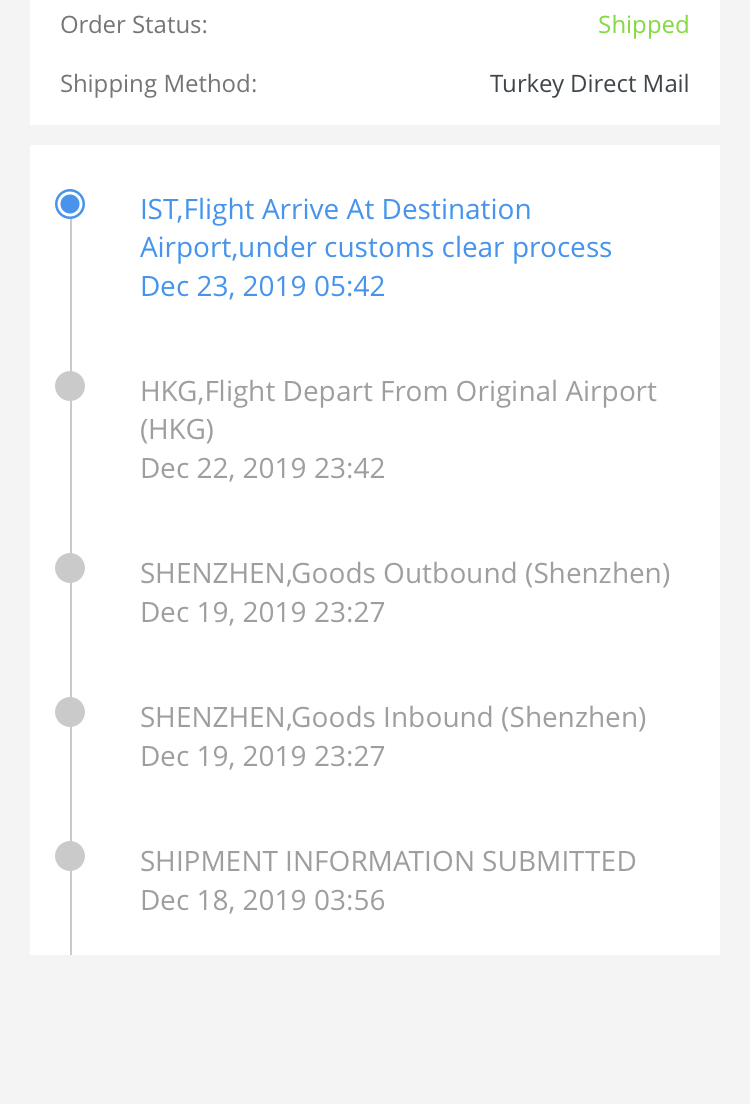This screenshot has height=1104, width=750.
Task: Click gray dot beside Goods Inbound entry
Action: [70, 712]
